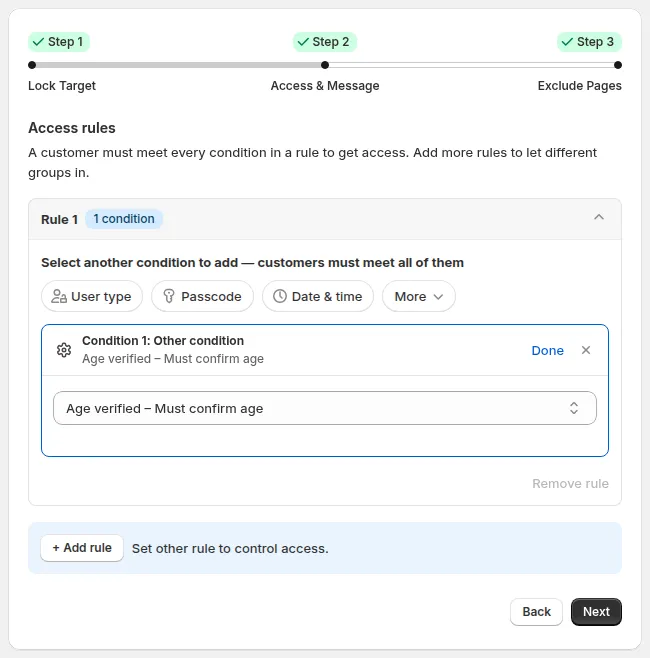This screenshot has height=658, width=650.
Task: Click the last dot on the progress bar
Action: tap(618, 65)
